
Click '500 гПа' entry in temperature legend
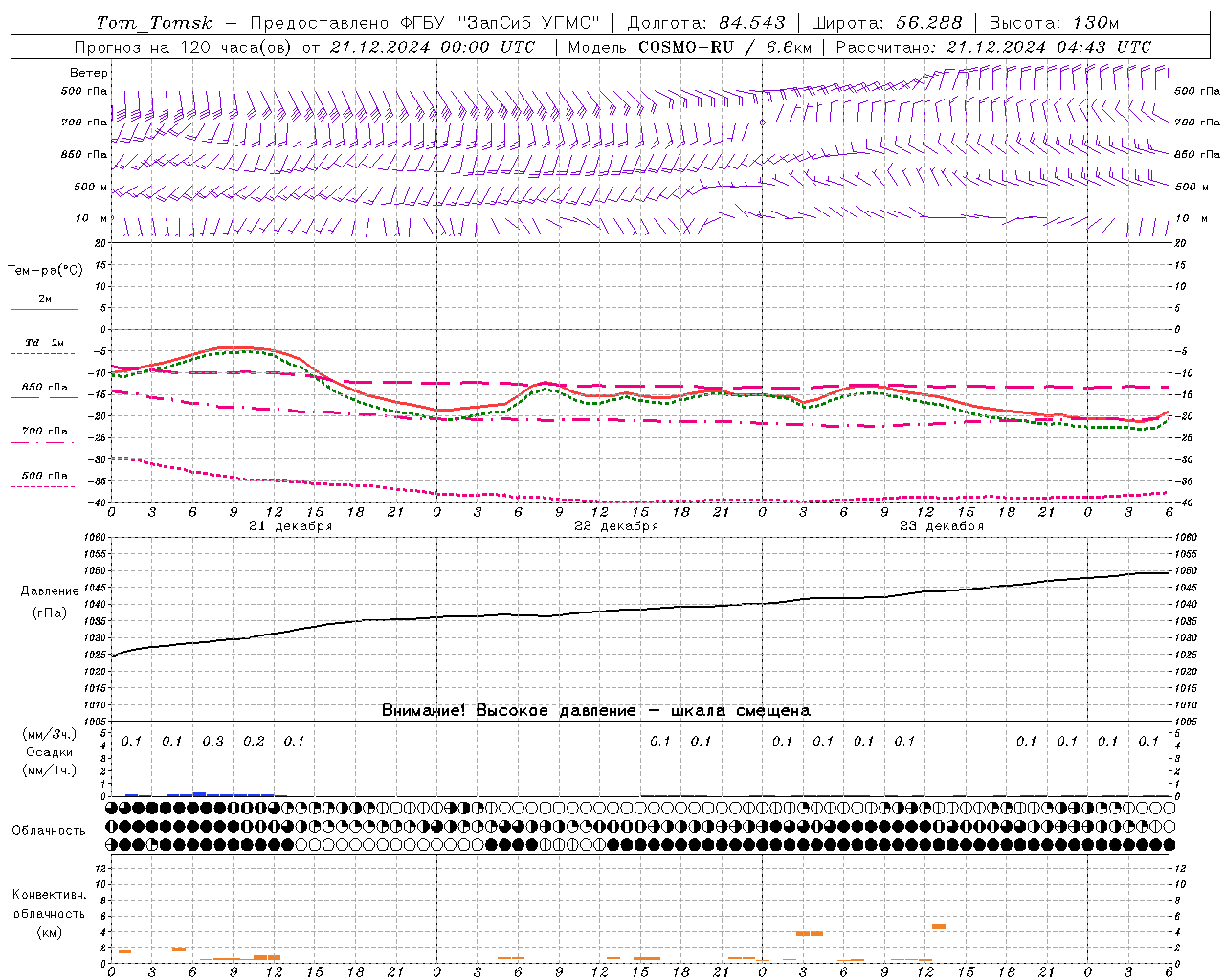(x=44, y=476)
